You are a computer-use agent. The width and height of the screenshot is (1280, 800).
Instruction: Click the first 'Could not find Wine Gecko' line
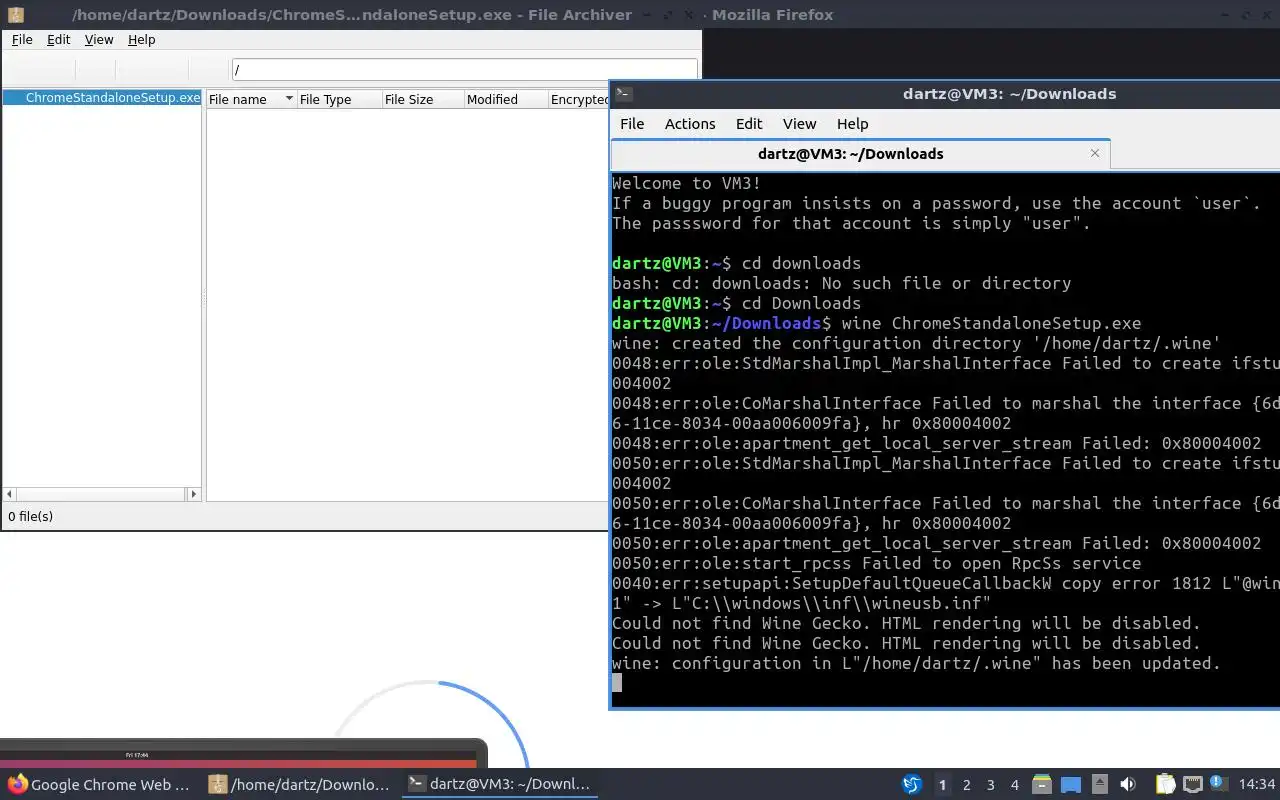click(x=906, y=623)
